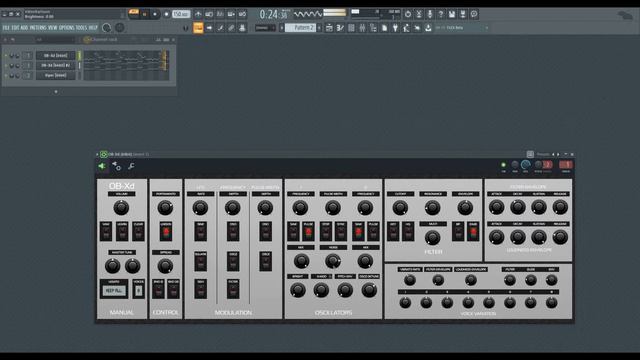Click the play/pause transport button
Screen dimensions: 640x360
click(x=144, y=14)
